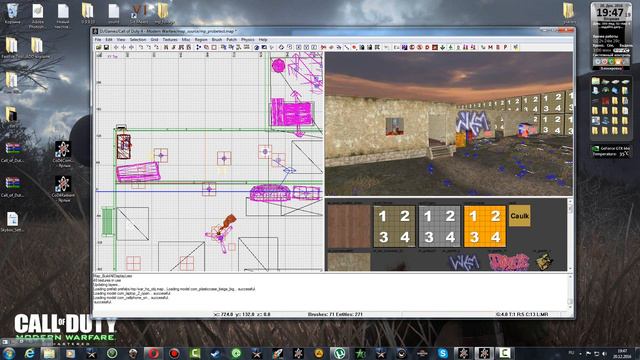Viewport: 640px width, 360px height.
Task: Open the Adobe Photoshop desktop shortcut
Action: [x=38, y=16]
